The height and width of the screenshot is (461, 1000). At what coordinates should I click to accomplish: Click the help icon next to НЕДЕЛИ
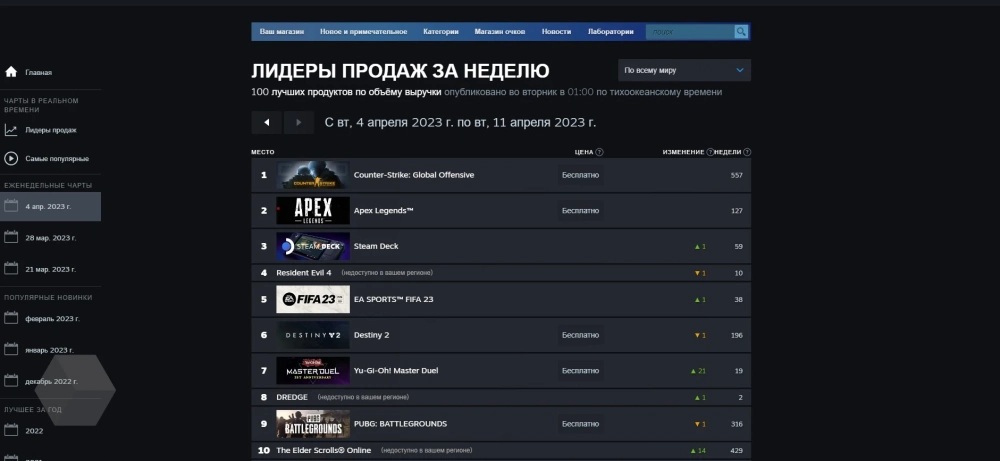point(747,152)
